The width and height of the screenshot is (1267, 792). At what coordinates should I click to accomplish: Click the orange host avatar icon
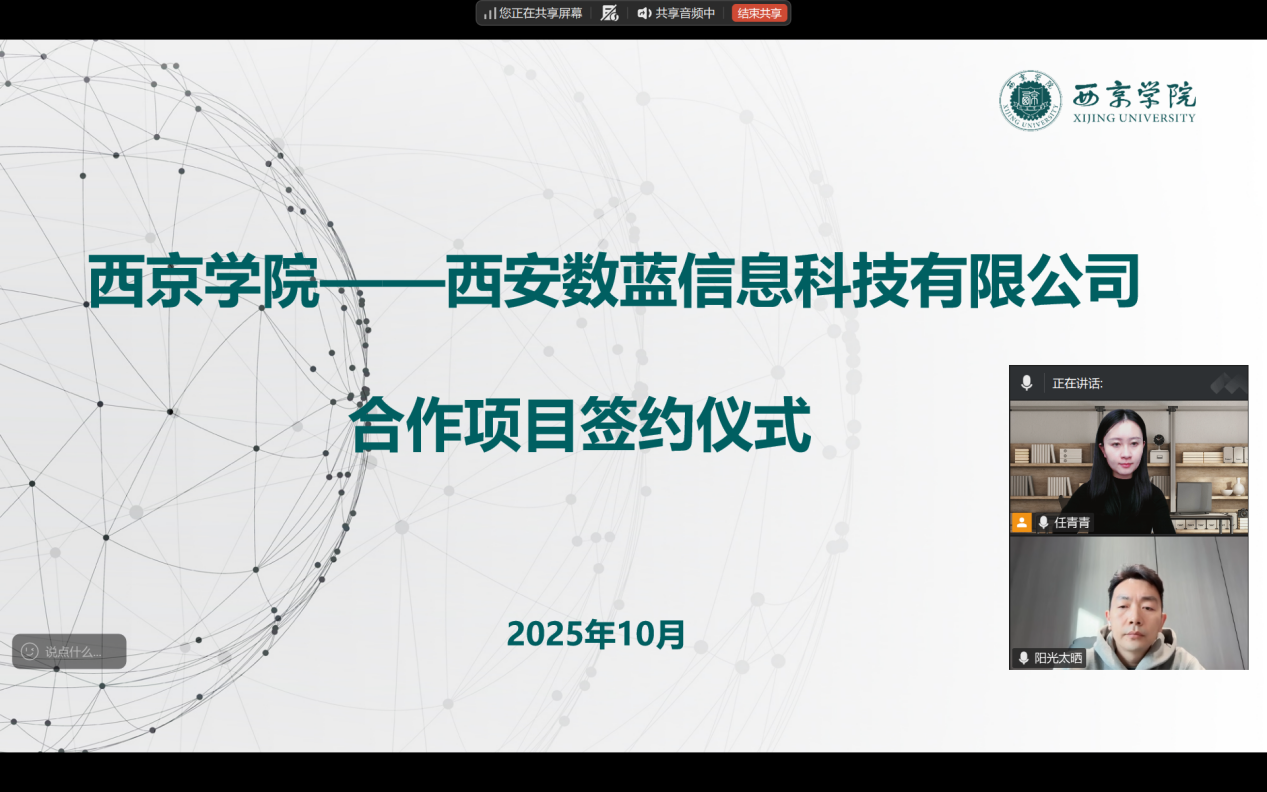click(1021, 522)
